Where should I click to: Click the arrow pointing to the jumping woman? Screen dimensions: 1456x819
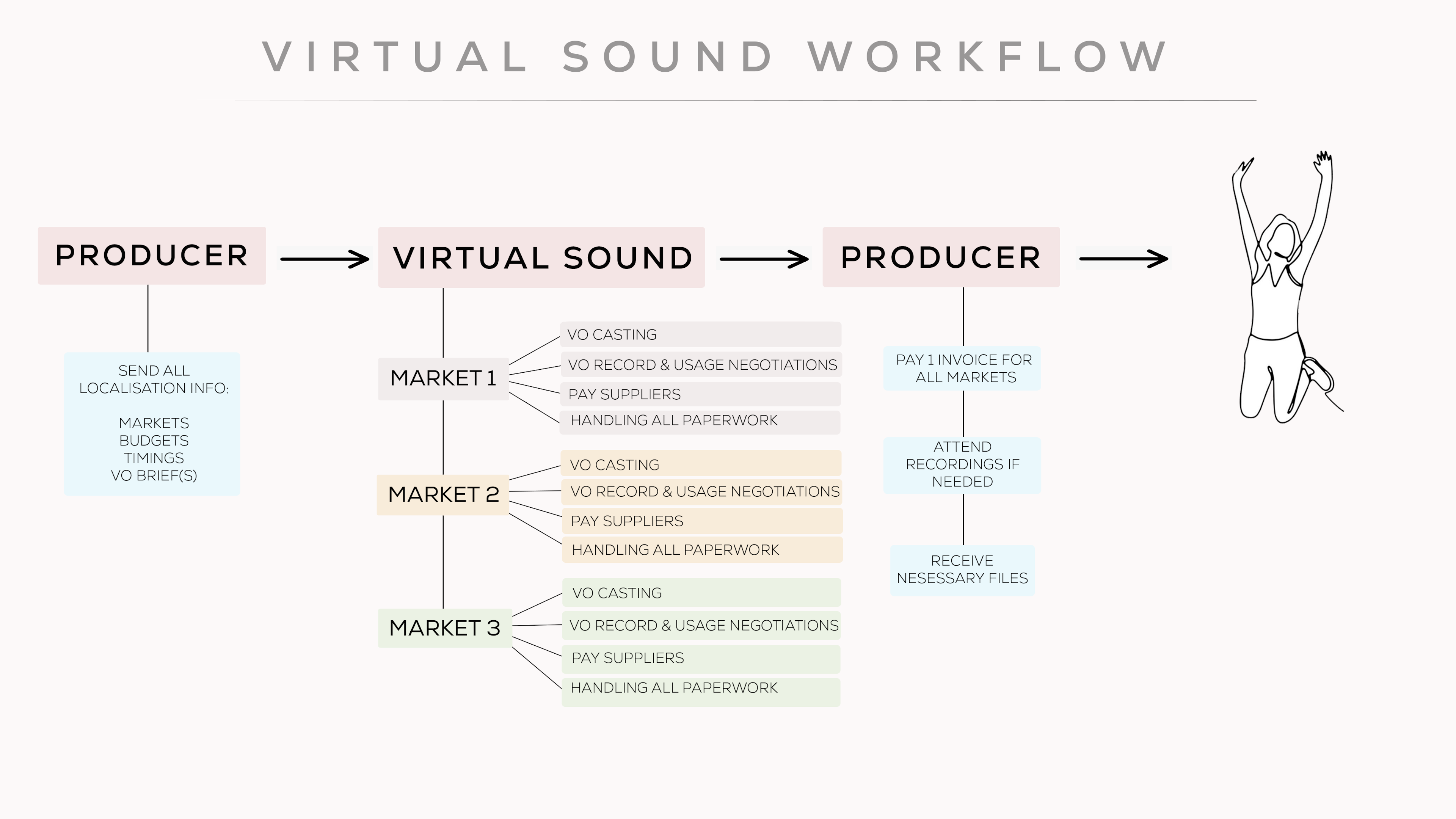pos(1123,258)
